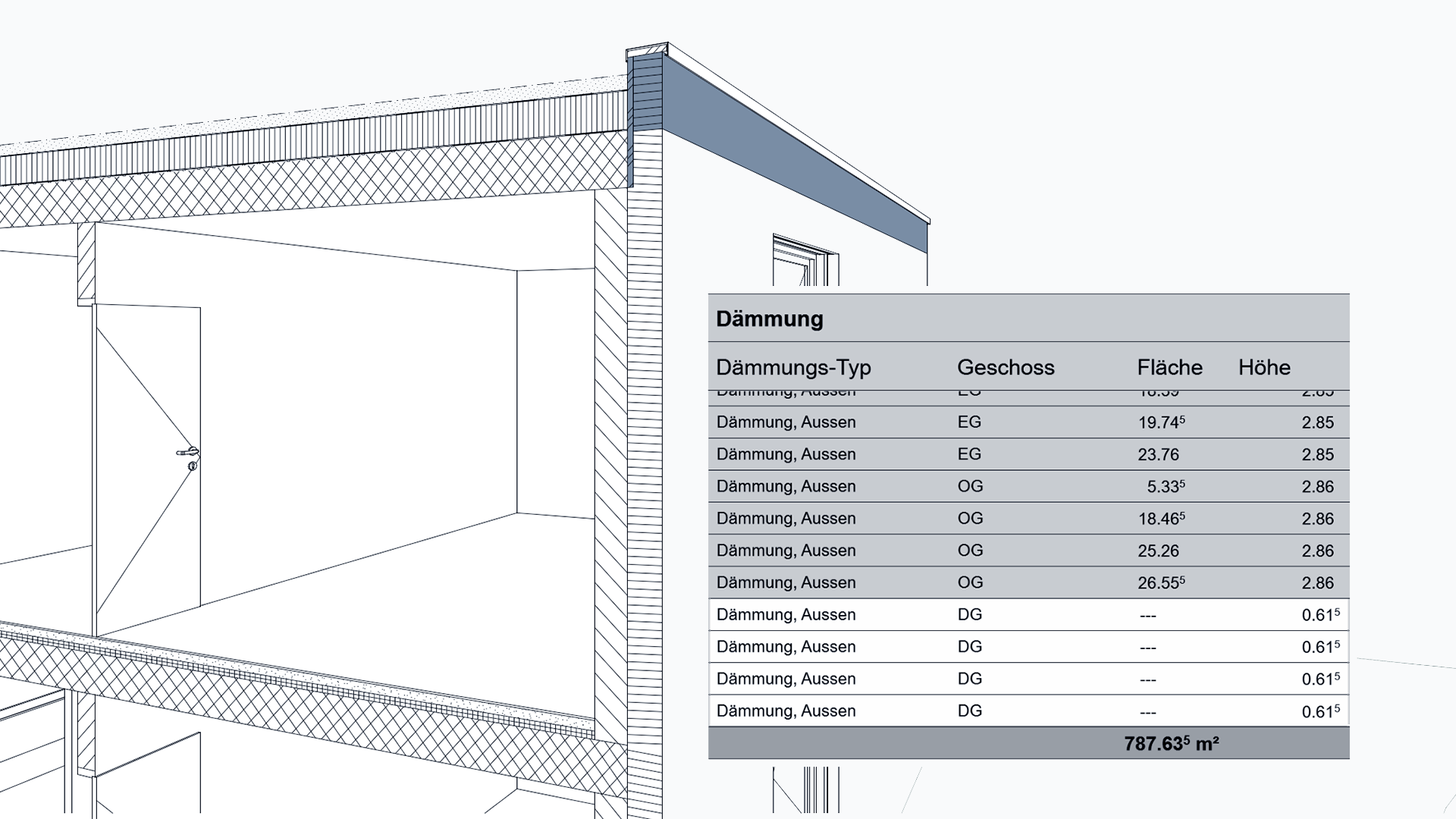This screenshot has height=819, width=1456.
Task: Click the Dämmung table title
Action: [769, 319]
